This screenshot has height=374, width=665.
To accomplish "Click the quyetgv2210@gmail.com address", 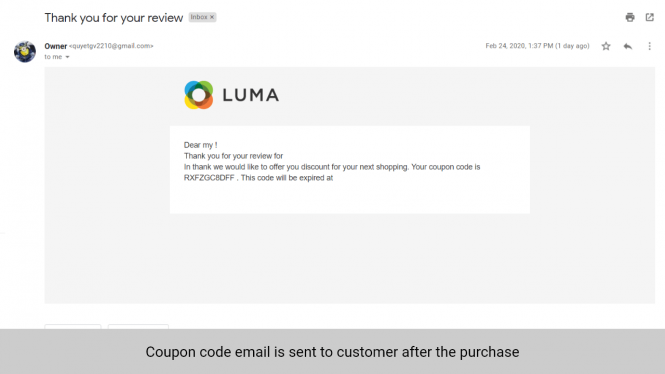I will (x=111, y=46).
